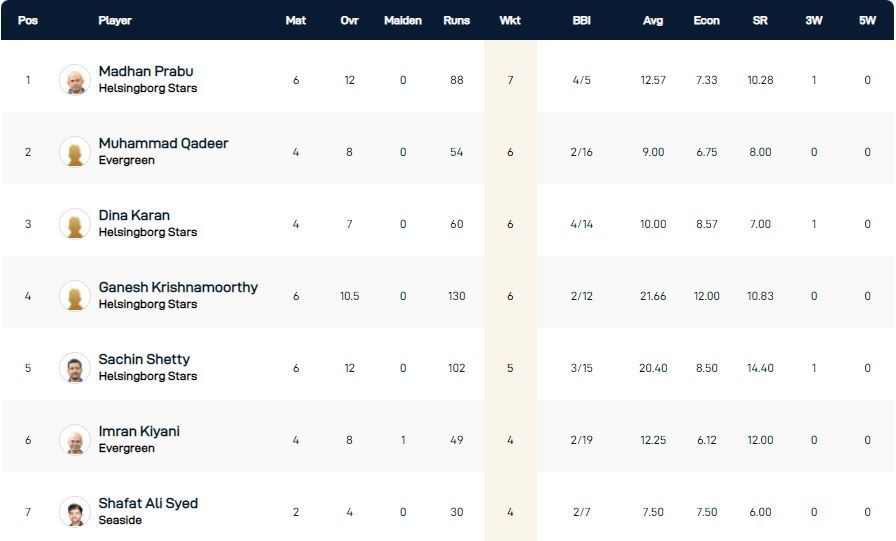
Task: Click Shafat Ali Syed's profile photo
Action: pos(75,512)
